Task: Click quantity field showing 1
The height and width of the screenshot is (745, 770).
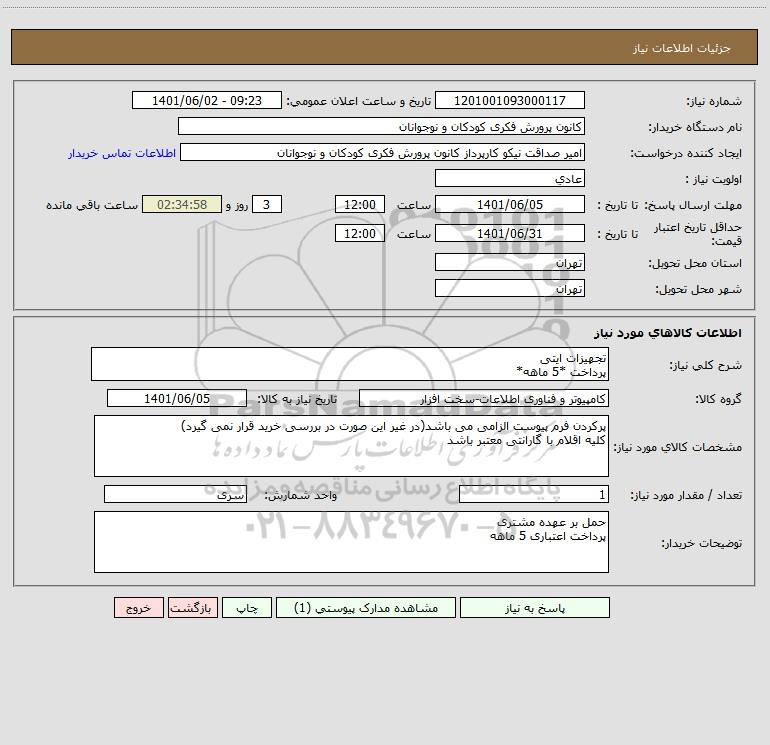Action: tap(534, 495)
